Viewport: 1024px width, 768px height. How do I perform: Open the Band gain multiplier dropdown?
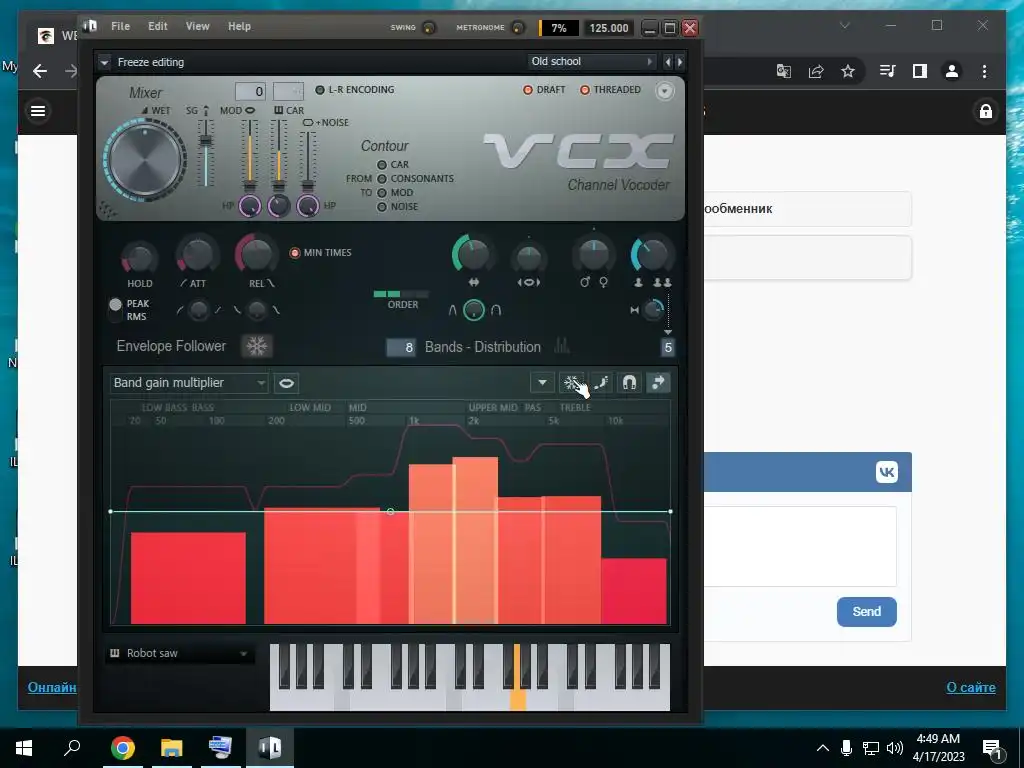tap(189, 383)
